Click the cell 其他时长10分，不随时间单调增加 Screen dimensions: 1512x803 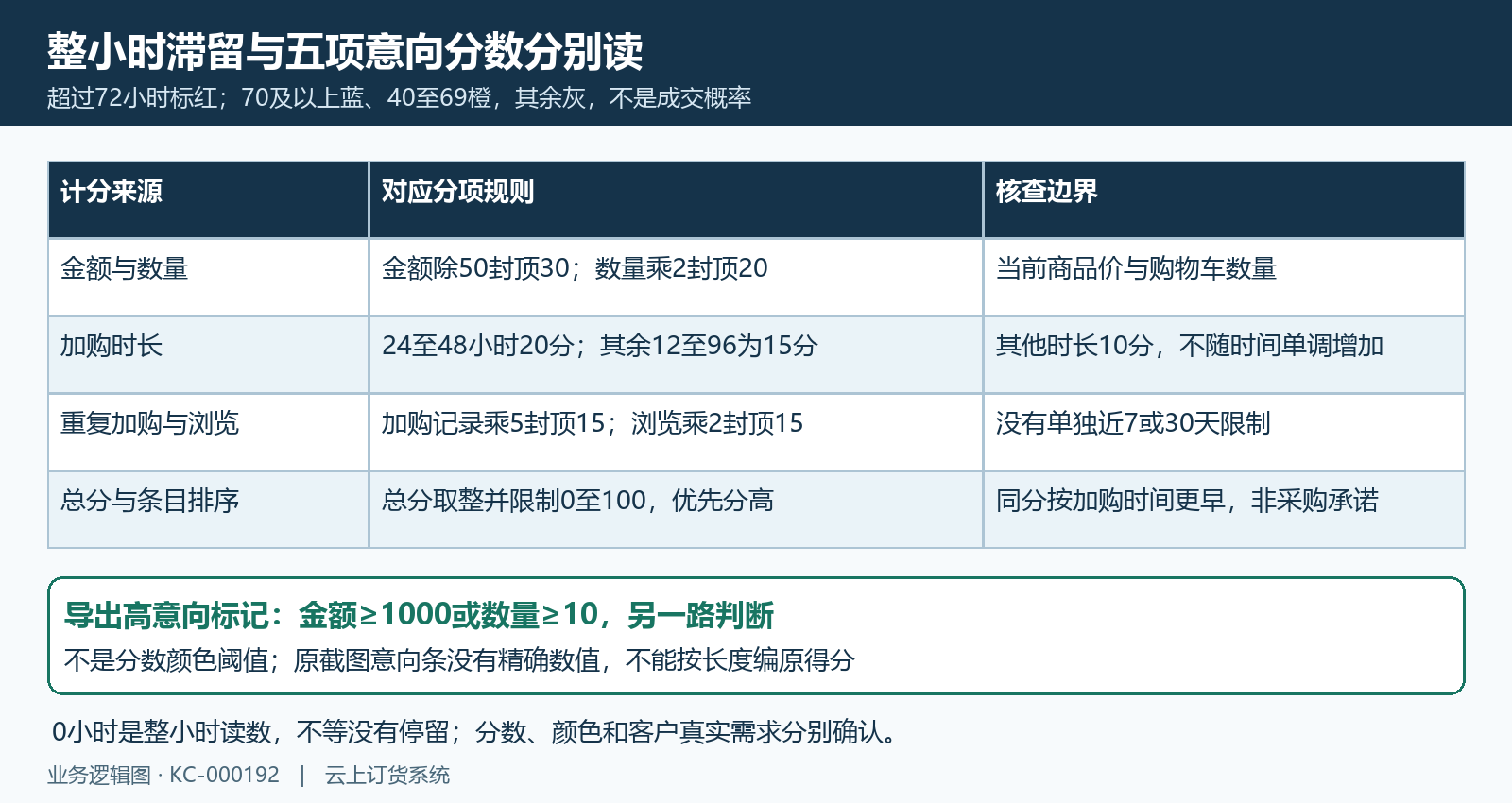[1224, 354]
